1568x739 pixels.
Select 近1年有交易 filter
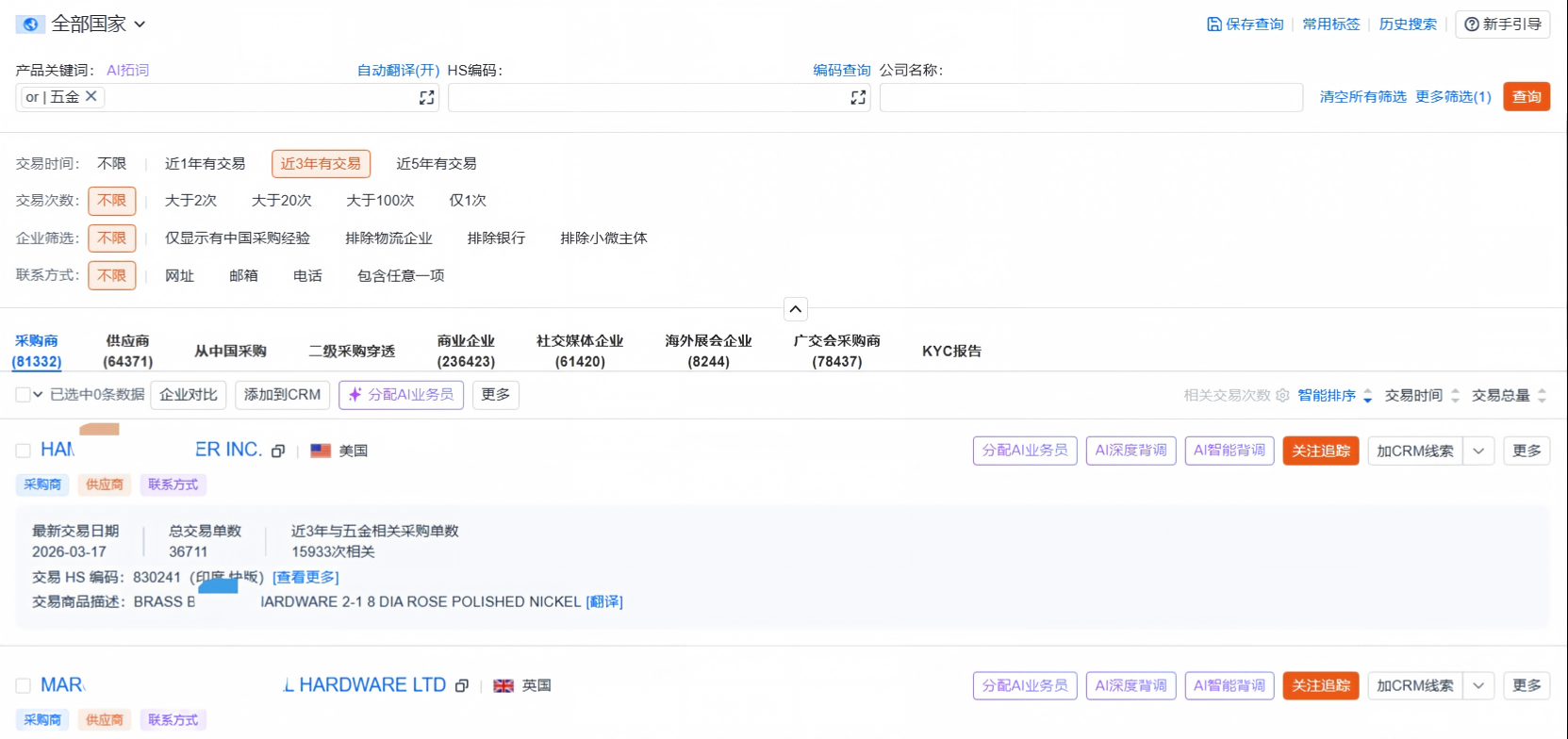[205, 164]
